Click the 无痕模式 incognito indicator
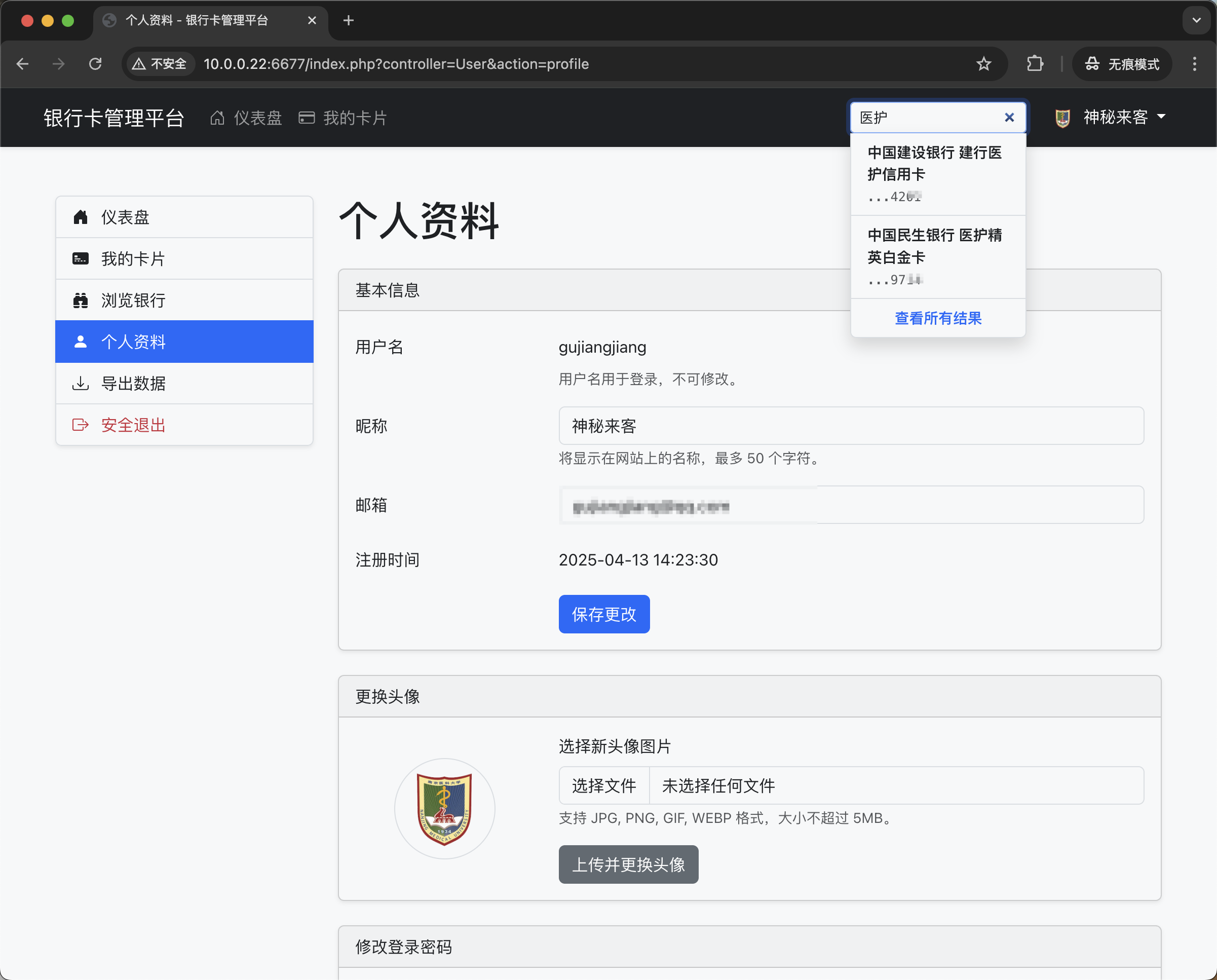This screenshot has width=1217, height=980. coord(1122,64)
